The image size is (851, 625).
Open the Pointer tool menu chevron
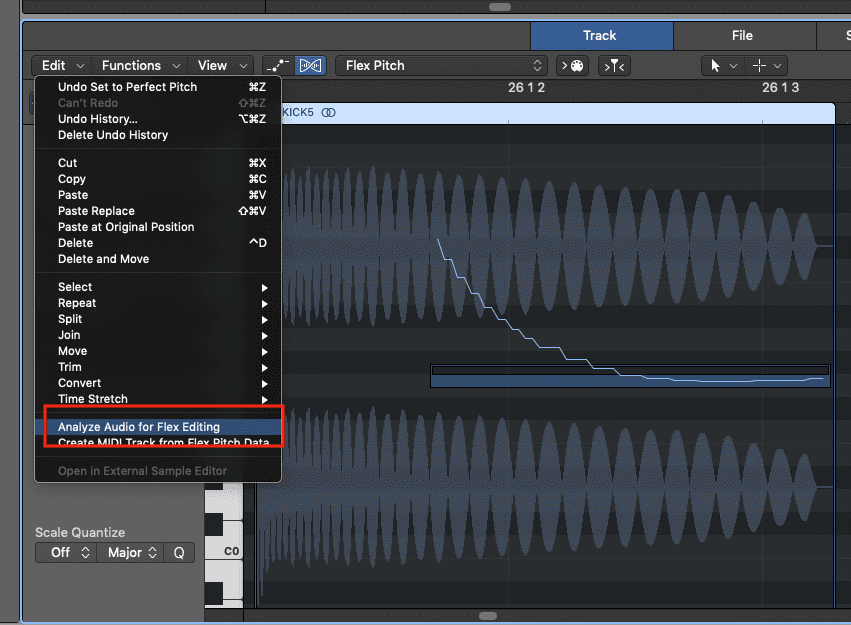(734, 66)
